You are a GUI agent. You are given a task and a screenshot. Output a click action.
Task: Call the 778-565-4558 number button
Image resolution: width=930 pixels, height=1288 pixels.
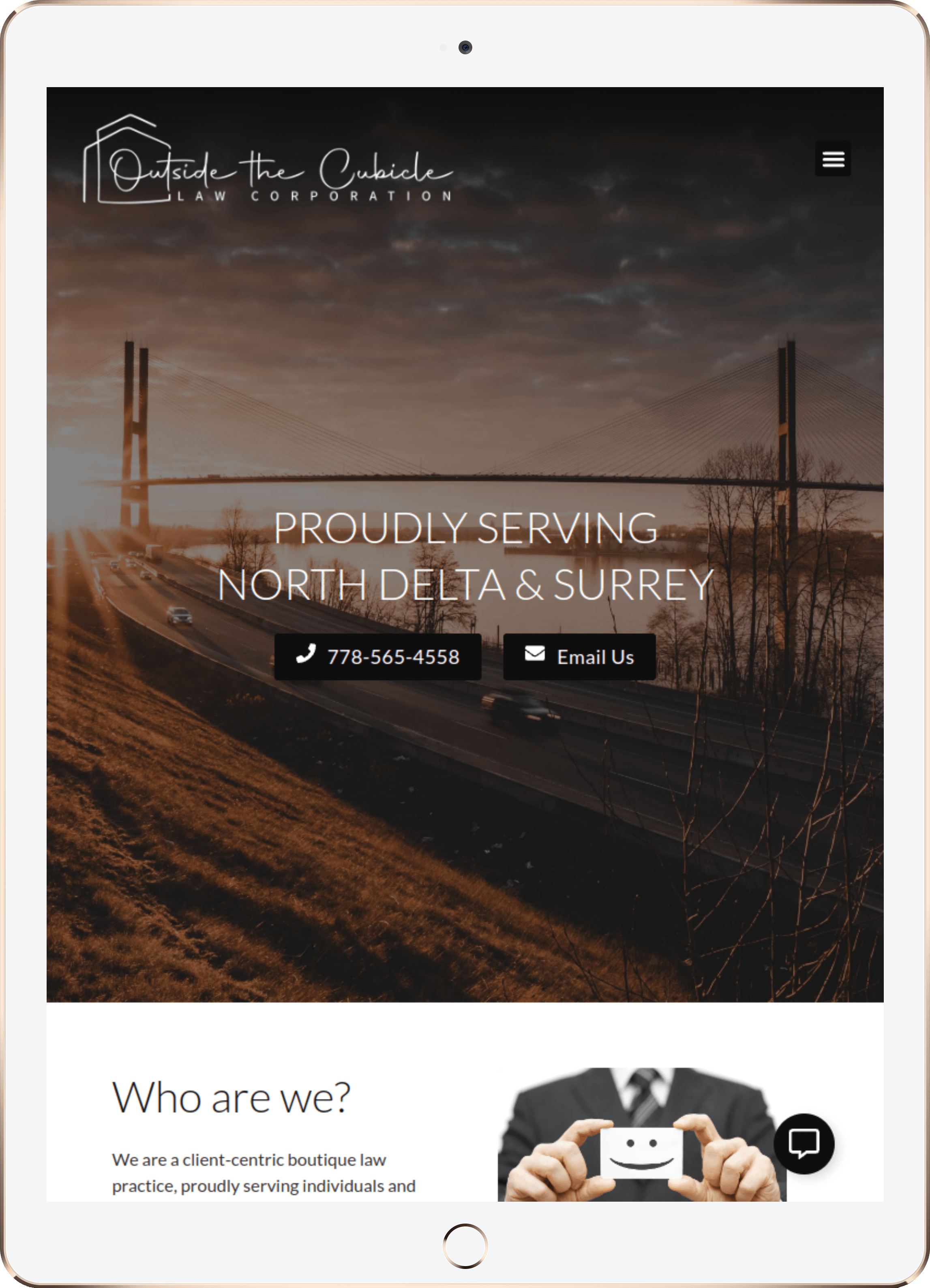(x=378, y=657)
